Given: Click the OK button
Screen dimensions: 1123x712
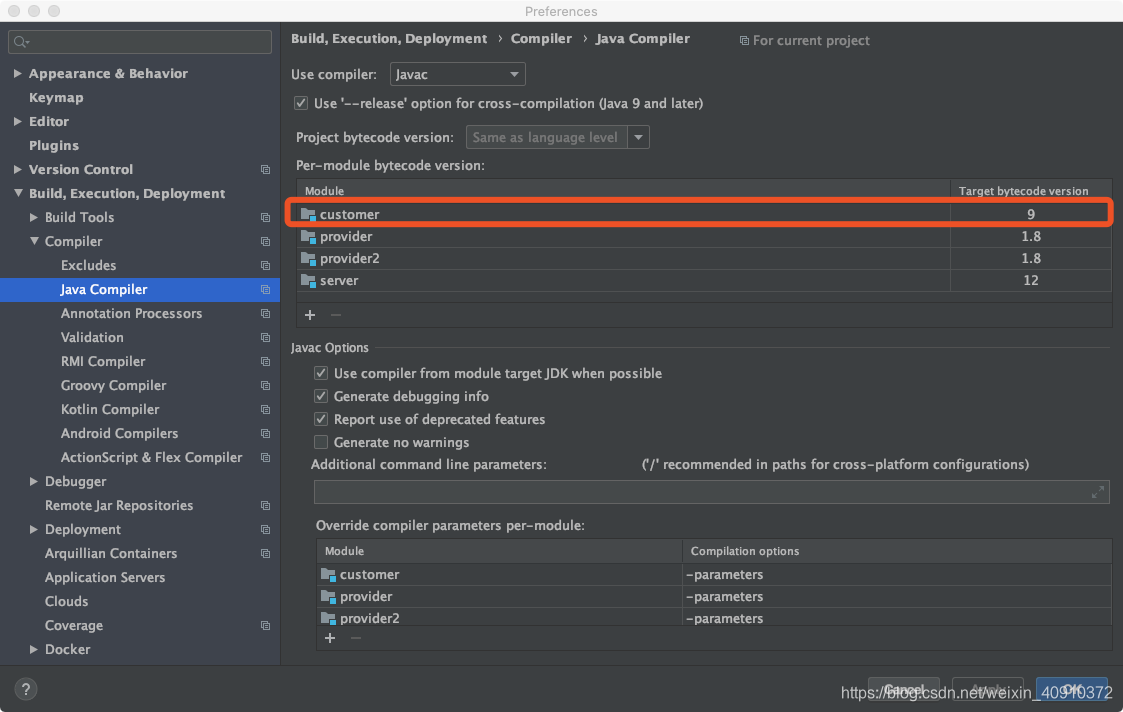Looking at the screenshot, I should pos(1071,689).
